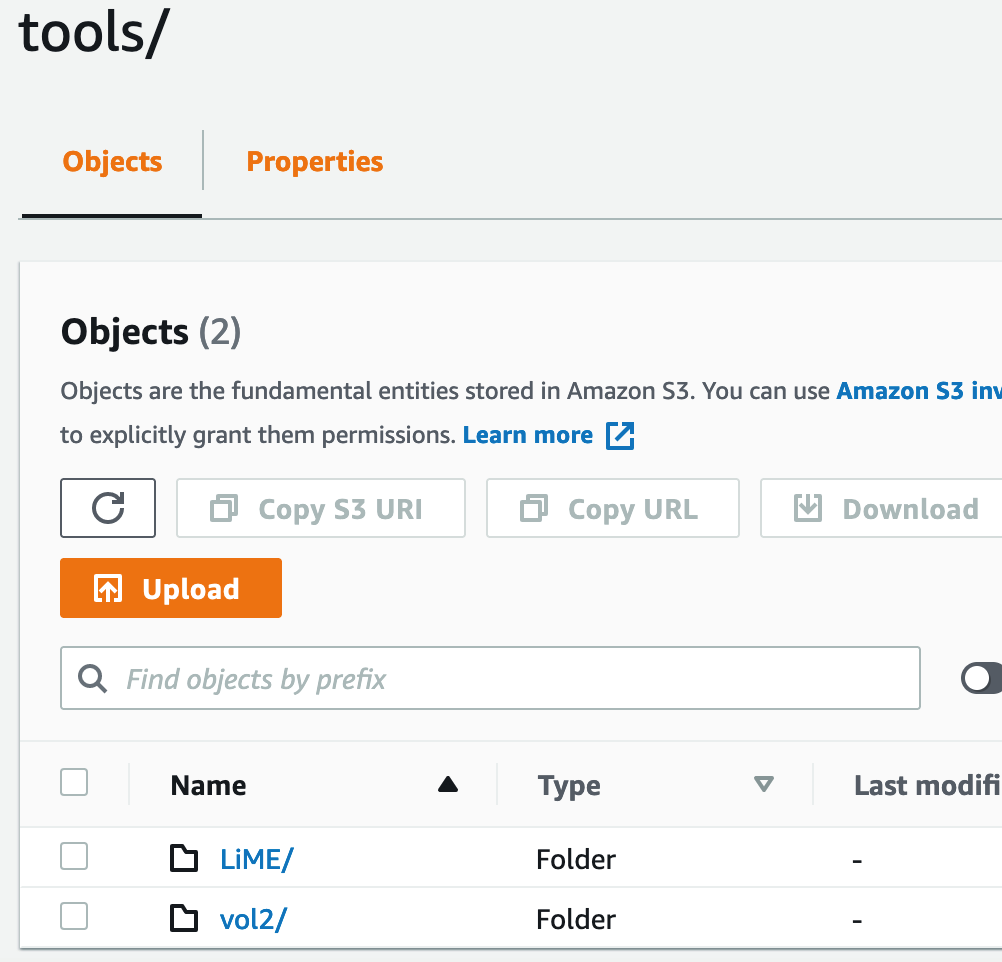The image size is (1002, 962).
Task: Check the select-all checkbox in table header
Action: click(74, 782)
